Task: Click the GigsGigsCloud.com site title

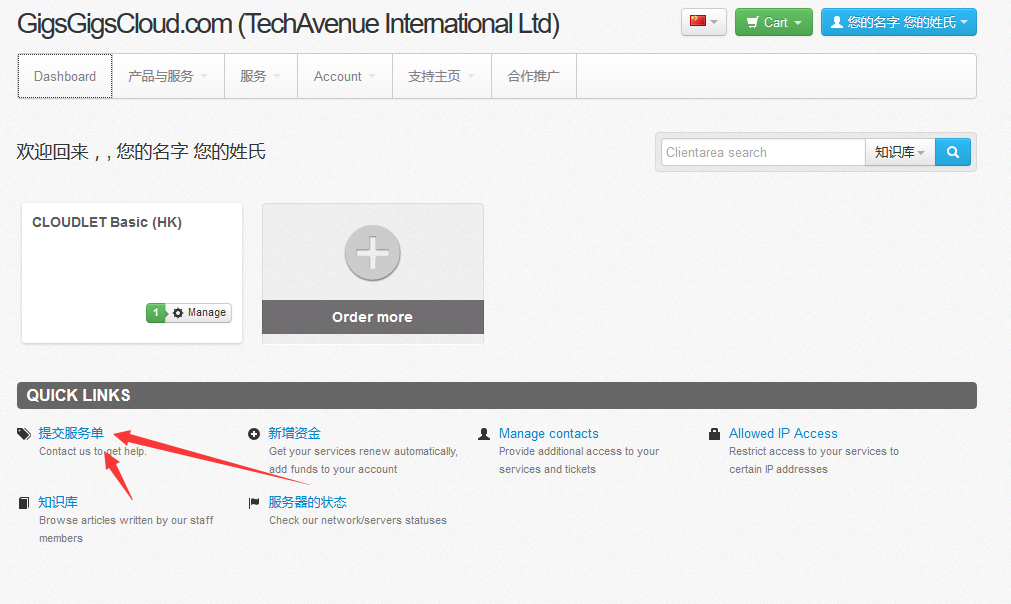Action: (288, 24)
